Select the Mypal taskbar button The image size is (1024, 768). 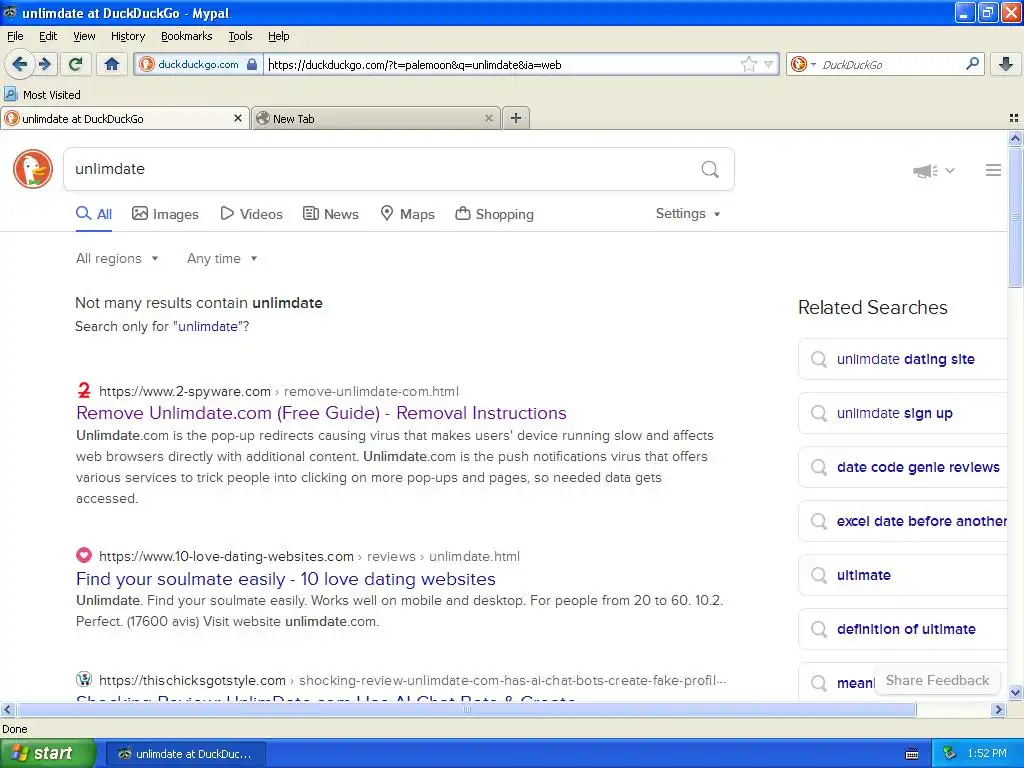[185, 754]
